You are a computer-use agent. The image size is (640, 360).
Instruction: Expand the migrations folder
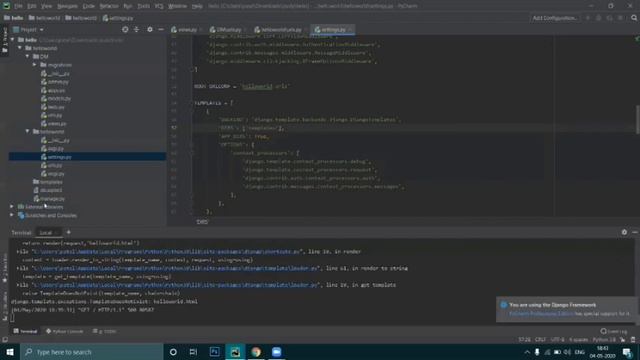click(x=35, y=65)
